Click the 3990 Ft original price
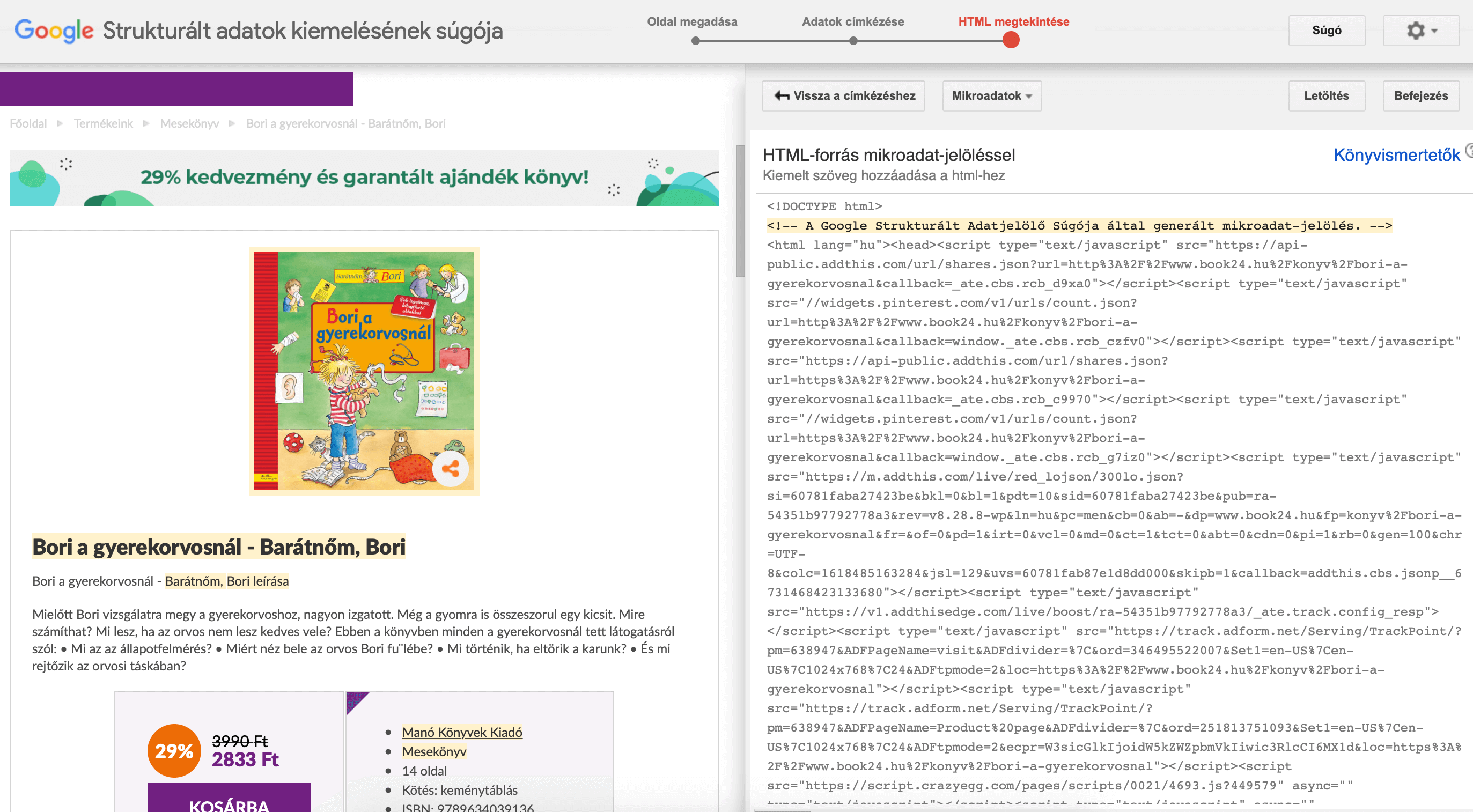This screenshot has height=812, width=1473. pos(240,741)
